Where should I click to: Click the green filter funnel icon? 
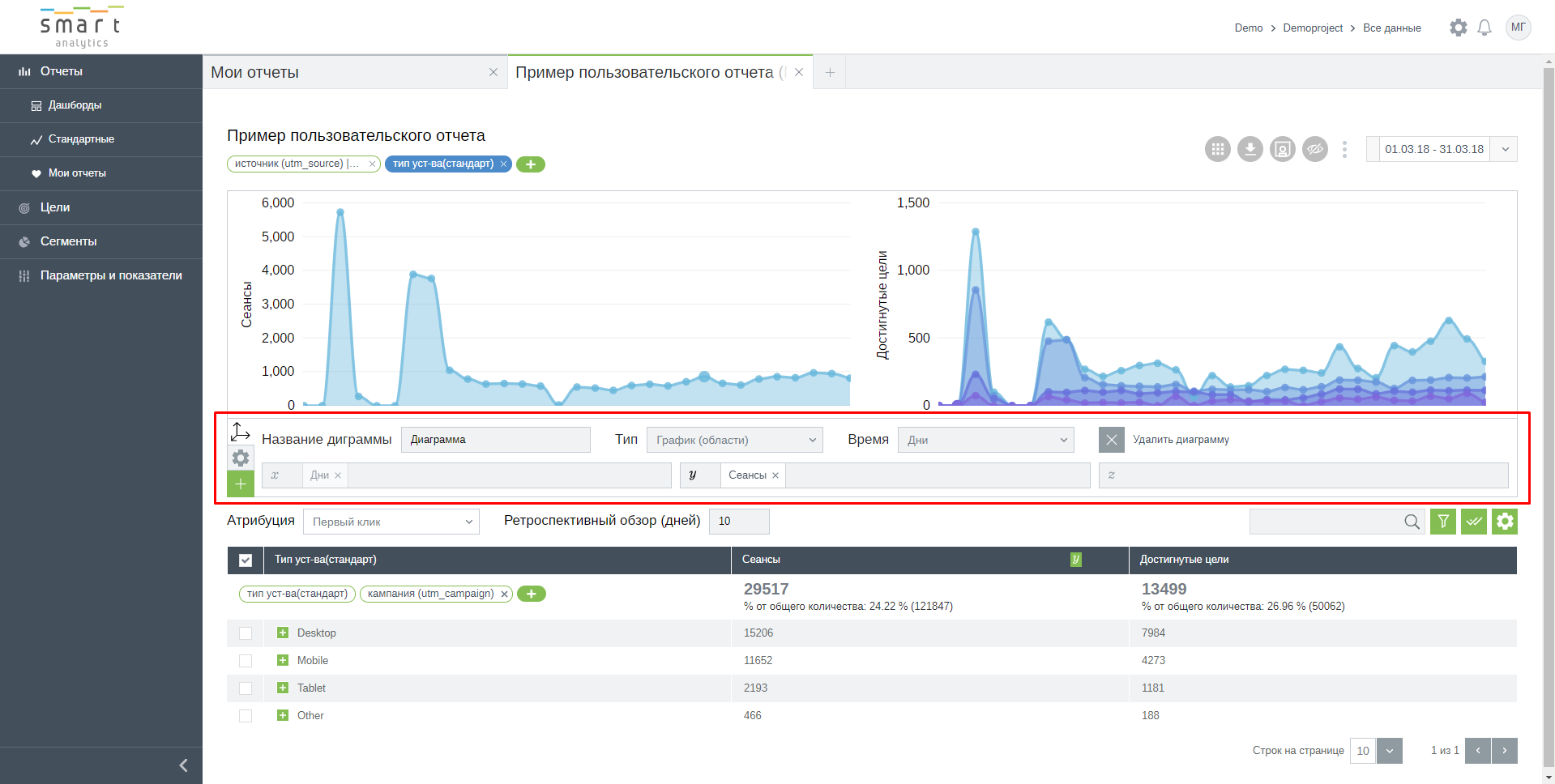tap(1443, 522)
